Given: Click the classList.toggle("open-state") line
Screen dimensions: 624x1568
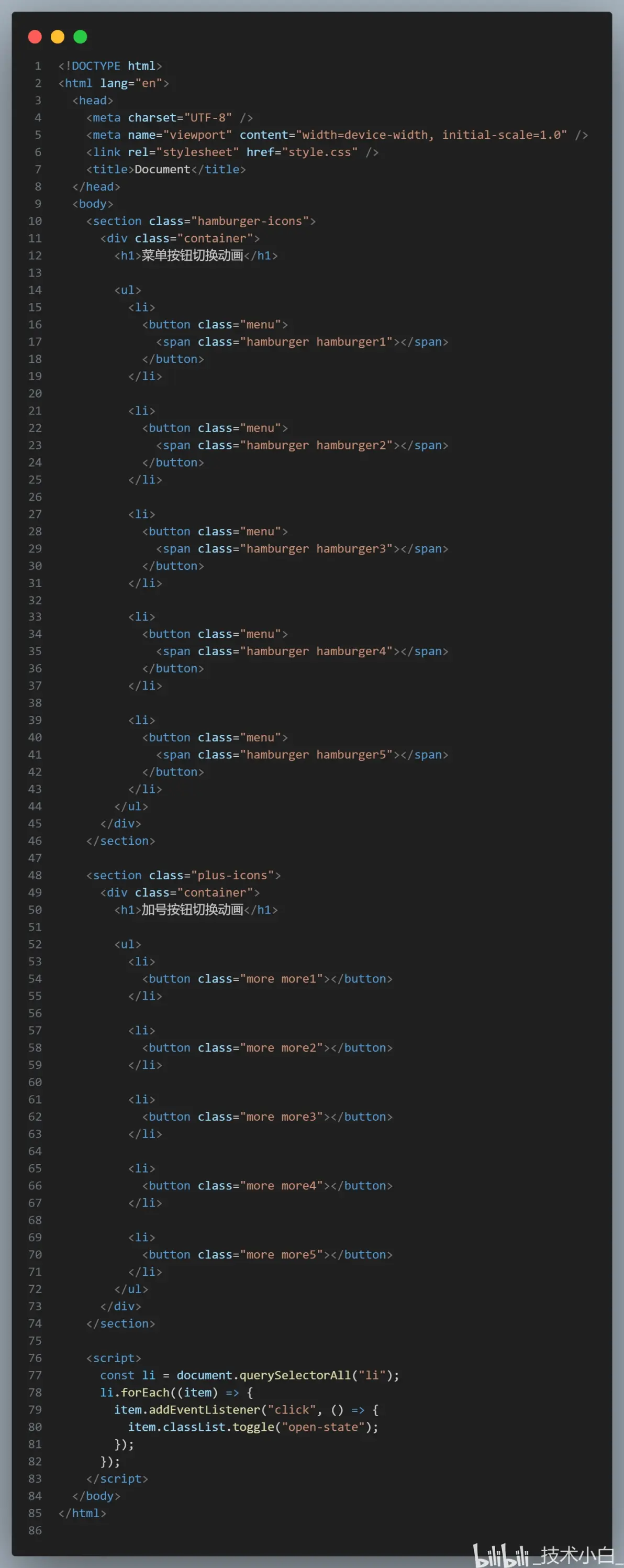Looking at the screenshot, I should pos(253,1428).
